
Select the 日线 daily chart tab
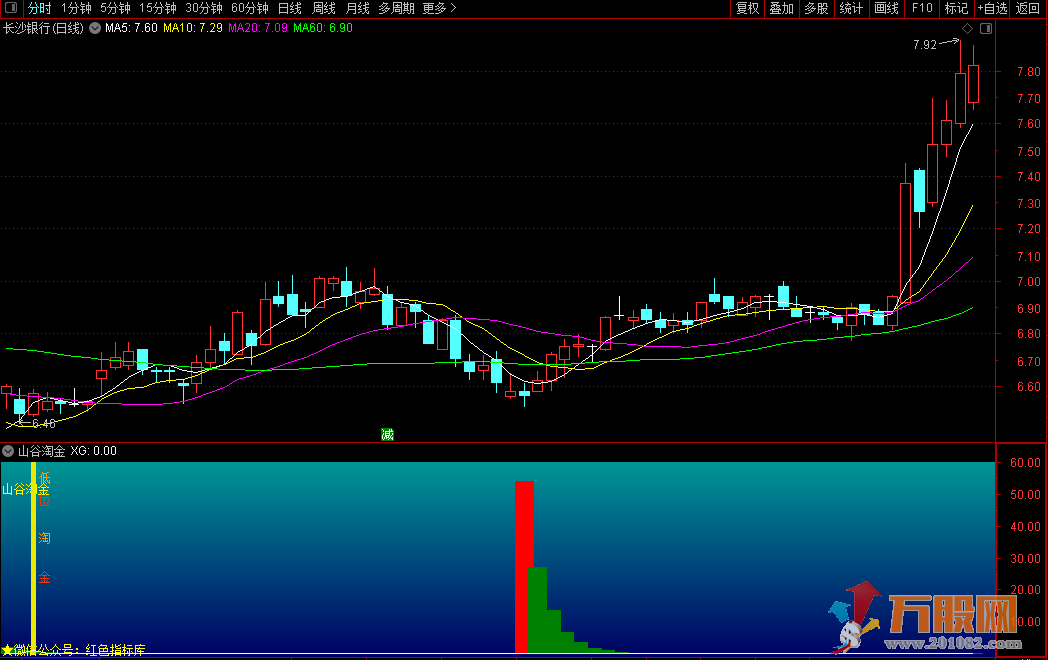click(x=289, y=8)
